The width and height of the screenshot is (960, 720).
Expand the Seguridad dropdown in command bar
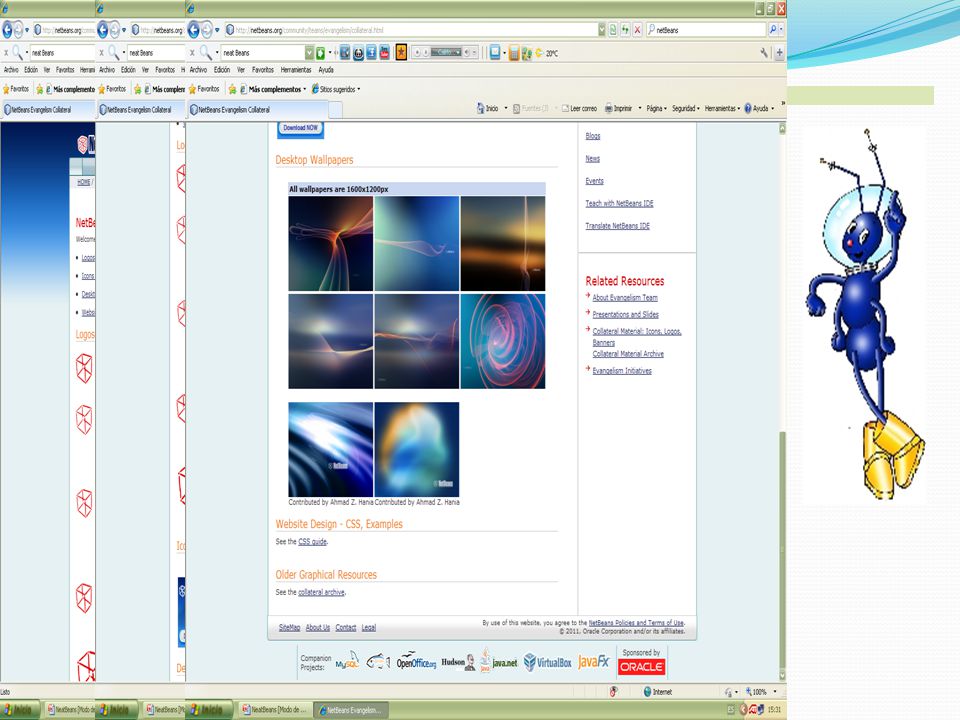pos(686,108)
